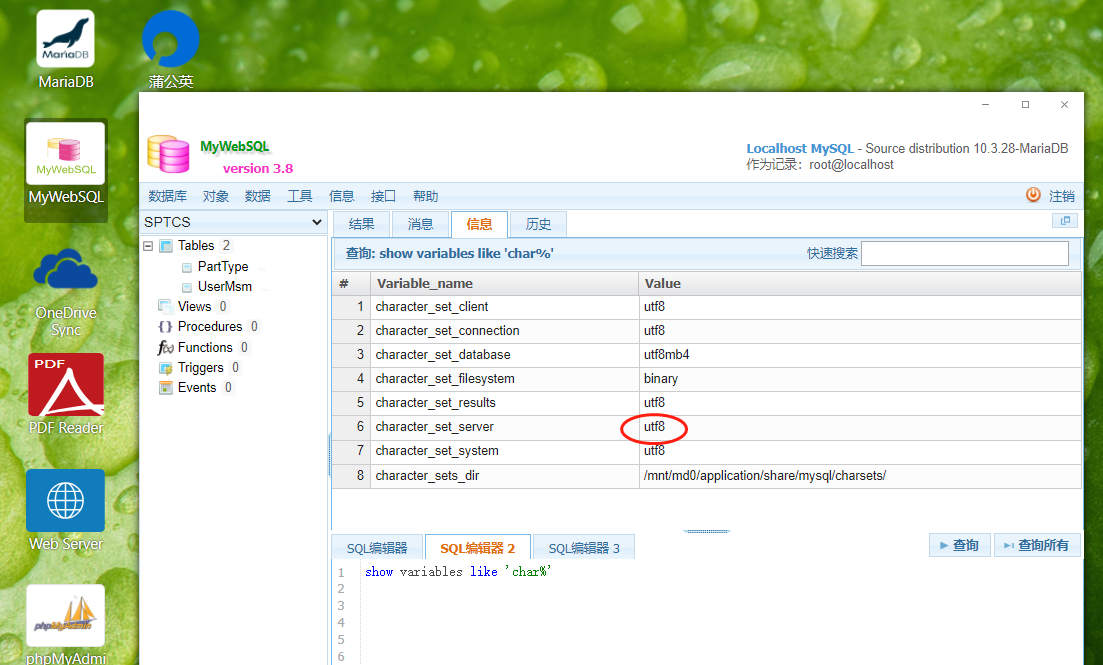This screenshot has width=1103, height=665.
Task: Click the pop-out results panel icon
Action: pos(1064,221)
